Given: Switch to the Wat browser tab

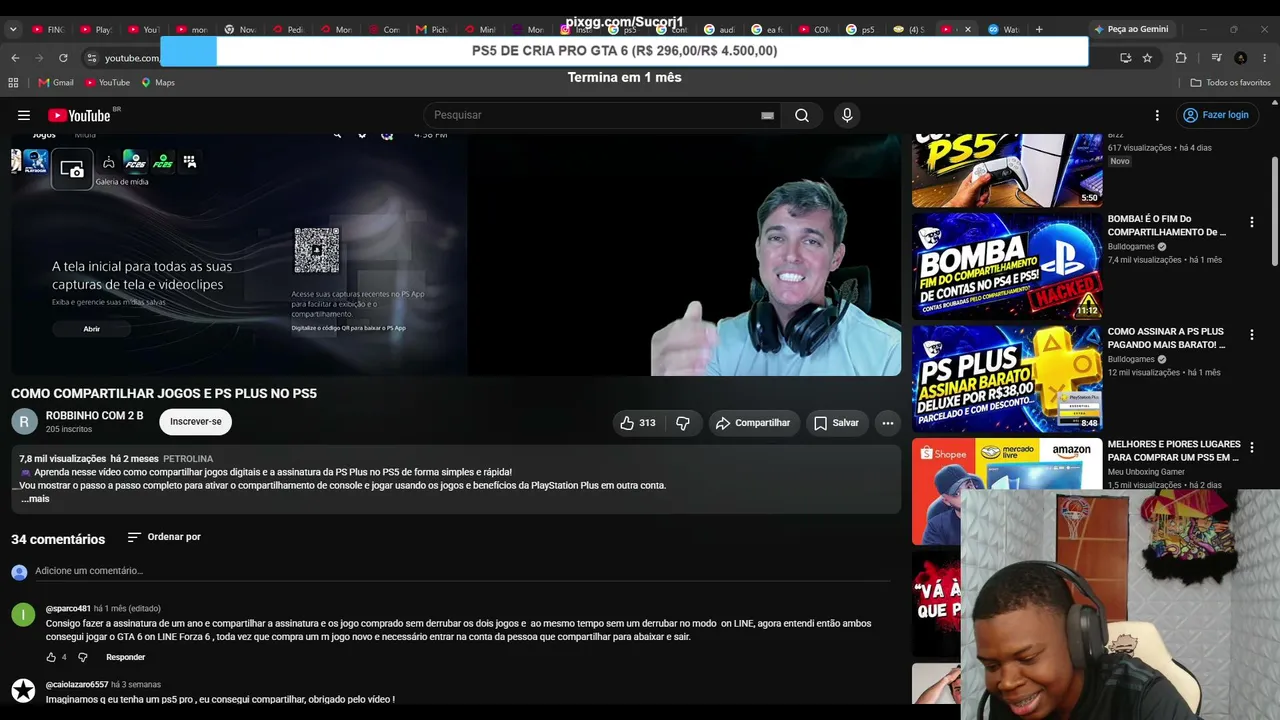Looking at the screenshot, I should point(1004,29).
